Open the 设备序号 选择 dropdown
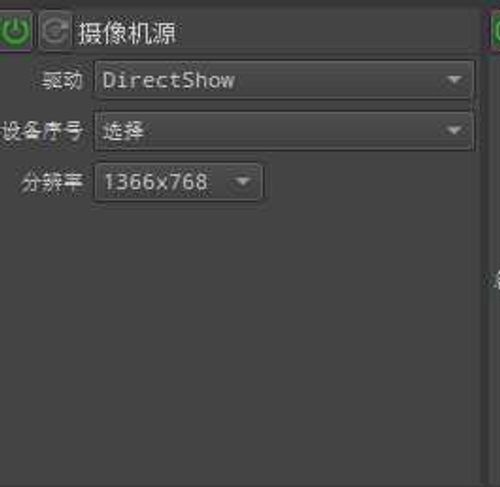Viewport: 500px width, 487px height. point(284,131)
